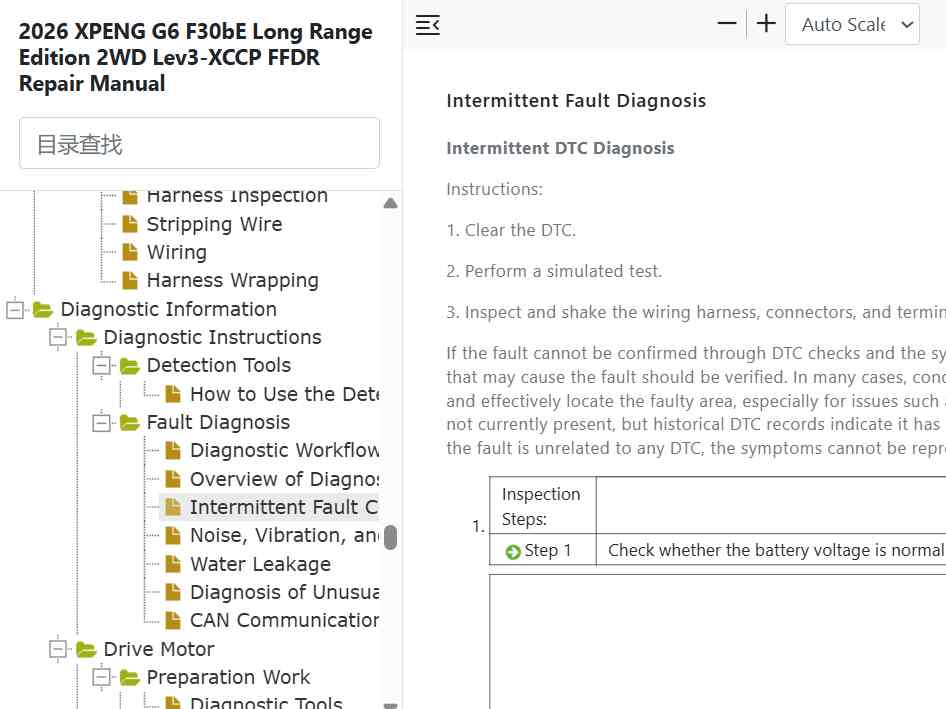Open Overview of Diagnosis page
This screenshot has height=709, width=946.
pos(284,479)
